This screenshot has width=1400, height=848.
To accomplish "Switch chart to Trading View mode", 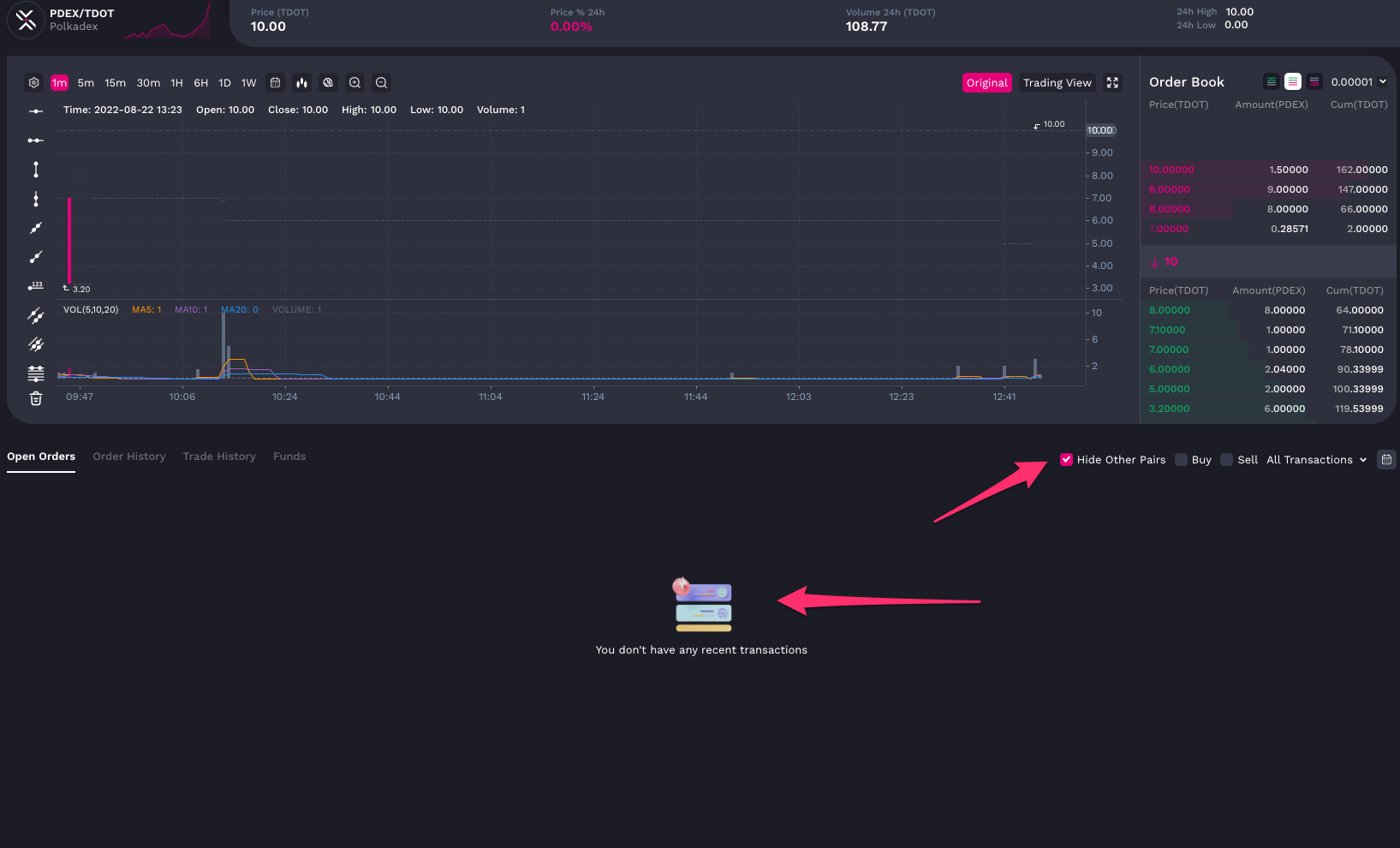I will click(1057, 82).
